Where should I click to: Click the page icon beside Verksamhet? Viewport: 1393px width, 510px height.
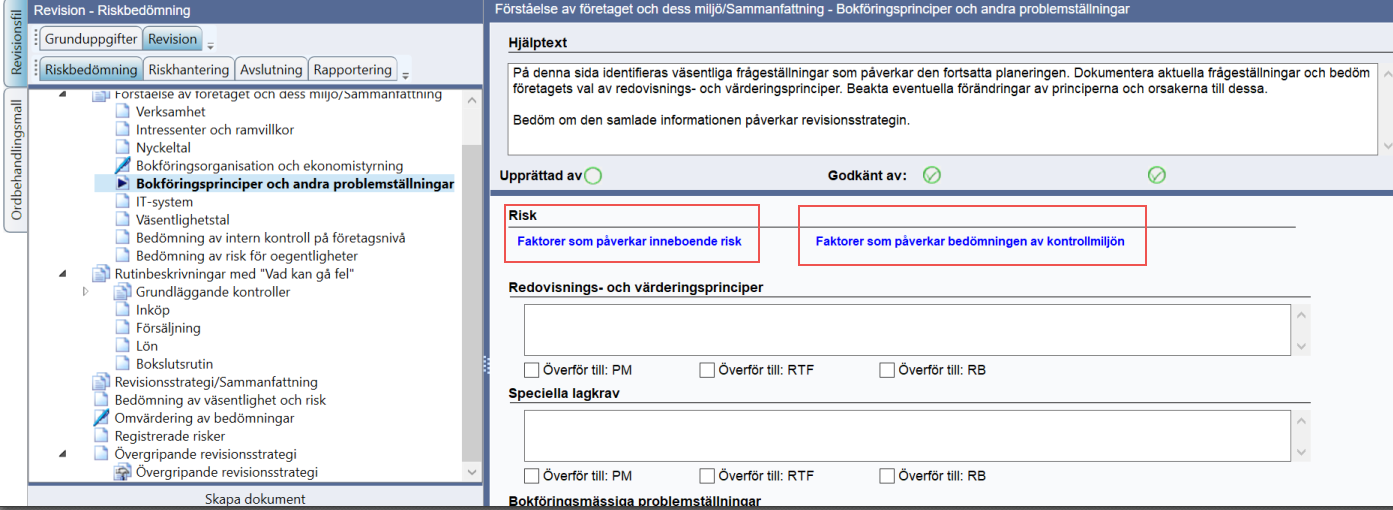point(123,112)
